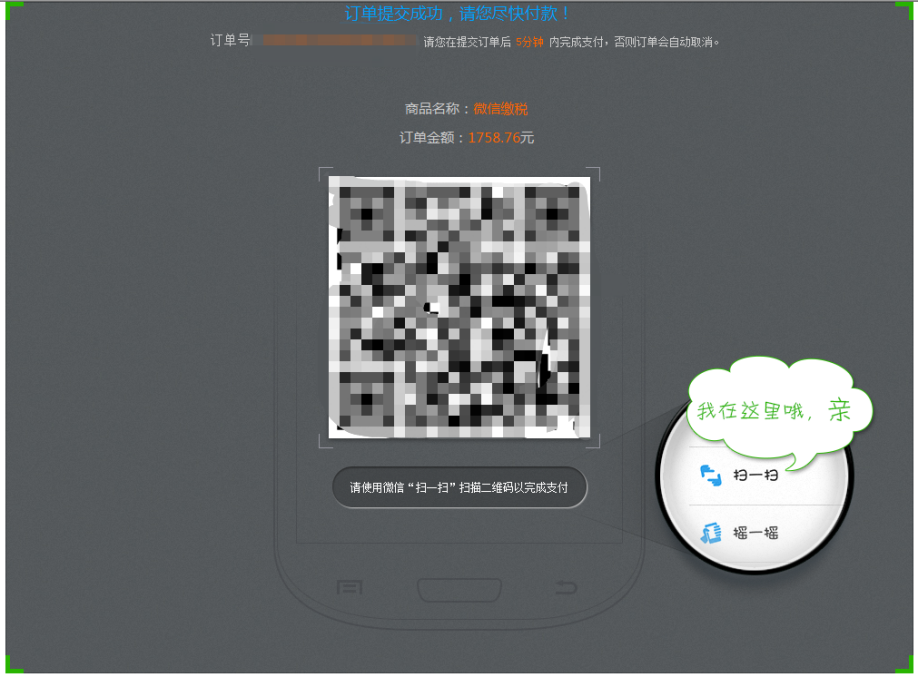Click the blue scan arrows icon beside 扫一扫
This screenshot has height=677, width=918.
coord(711,475)
